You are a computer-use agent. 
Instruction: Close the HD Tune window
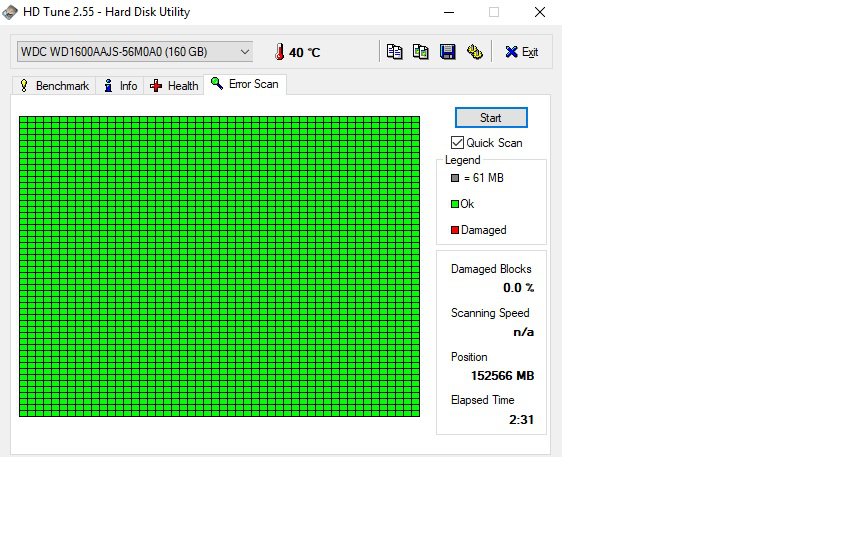coord(540,12)
